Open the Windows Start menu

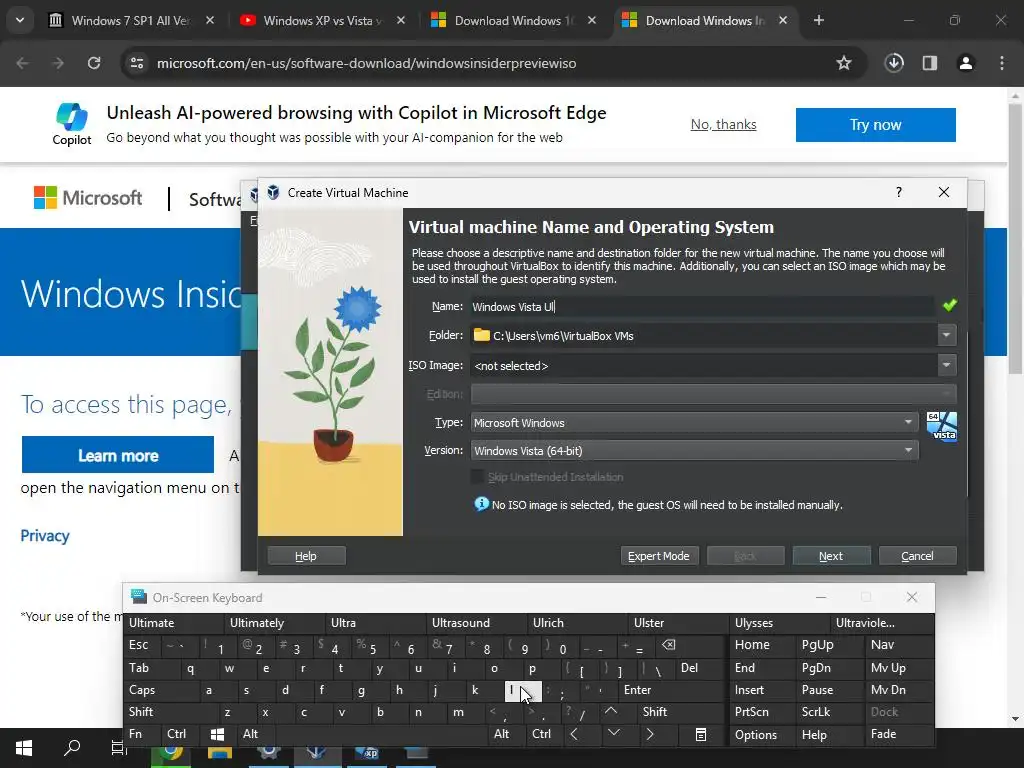pos(24,748)
